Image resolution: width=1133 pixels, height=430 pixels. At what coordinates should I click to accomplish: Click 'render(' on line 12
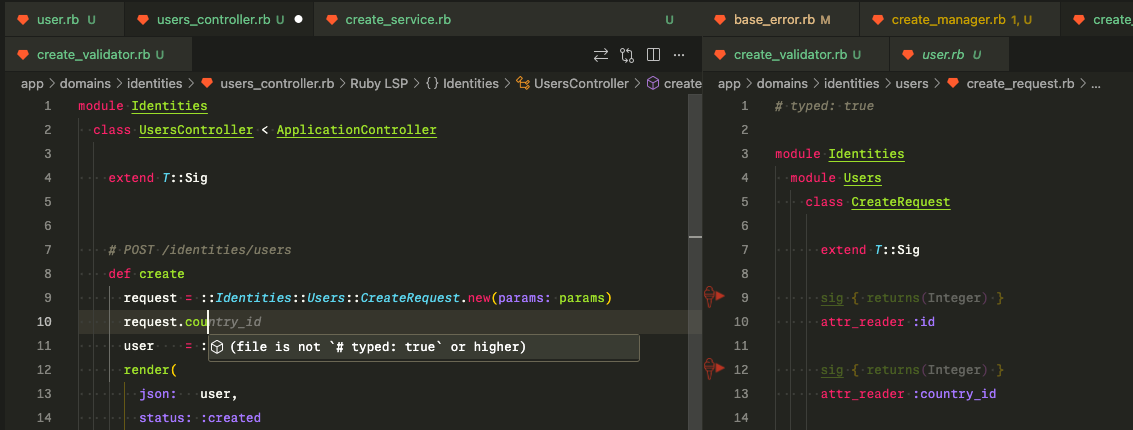150,370
